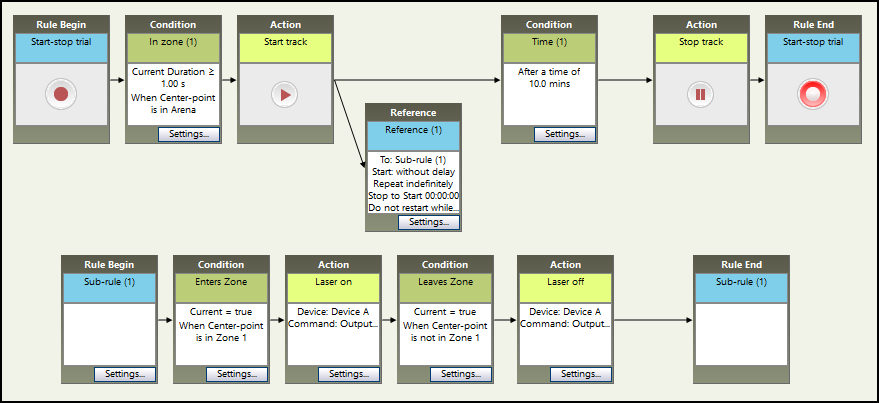Viewport: 879px width, 403px height.
Task: Click the Rule Begin header above Start-stop trial
Action: (x=61, y=25)
